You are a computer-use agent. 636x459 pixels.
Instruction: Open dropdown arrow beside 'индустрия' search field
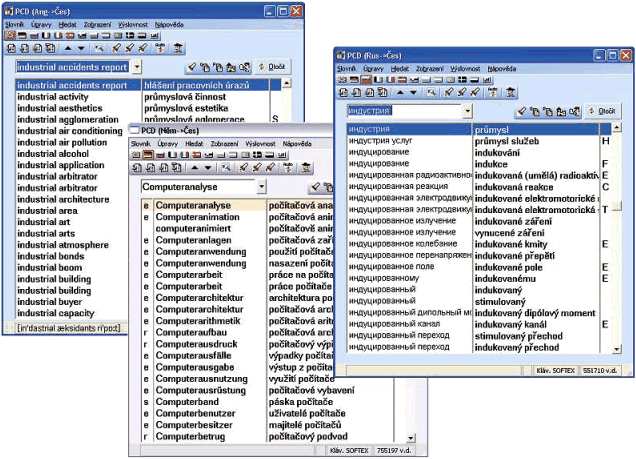pyautogui.click(x=468, y=111)
